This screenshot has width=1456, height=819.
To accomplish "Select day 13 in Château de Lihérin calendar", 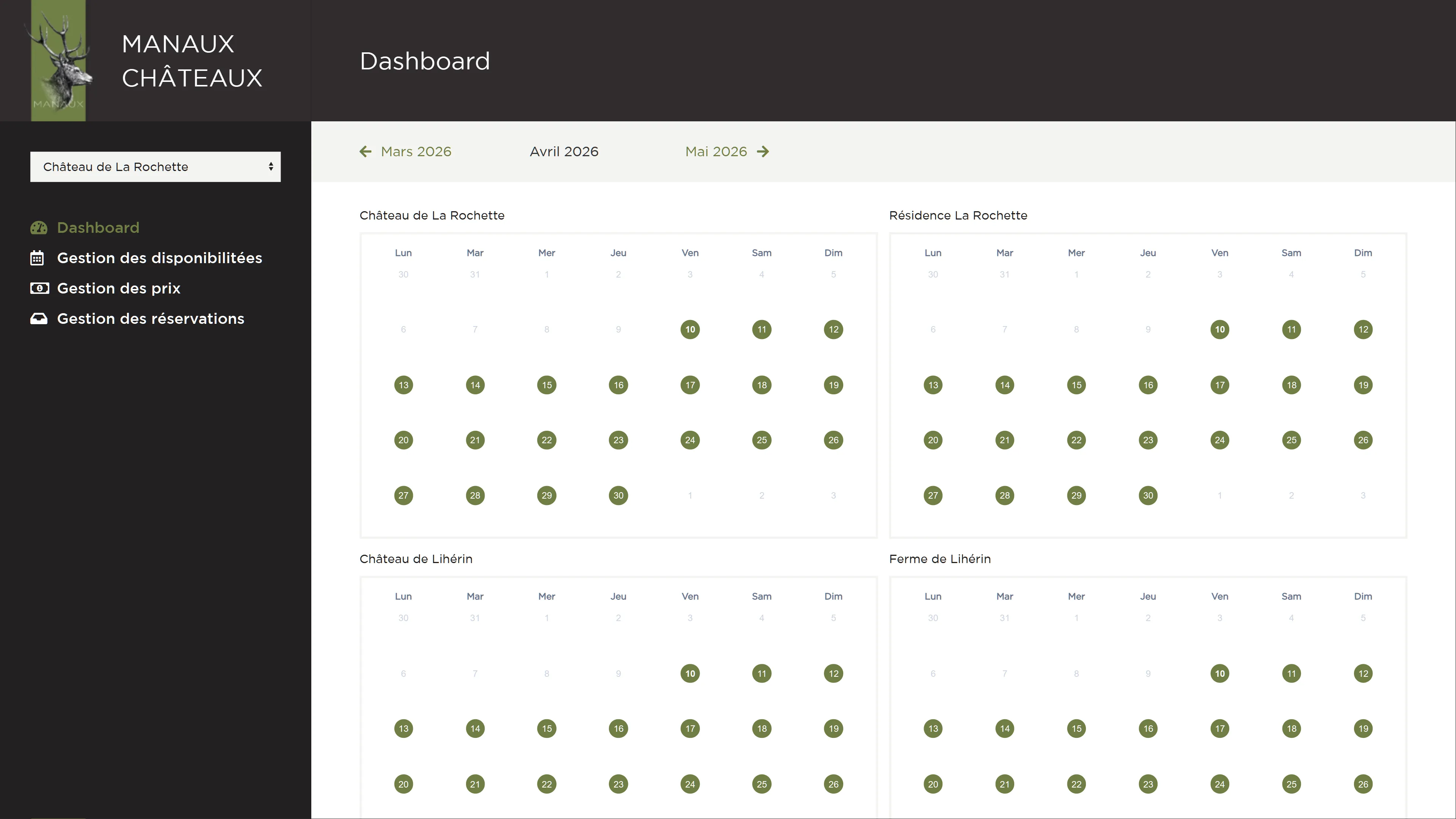I will pyautogui.click(x=403, y=728).
